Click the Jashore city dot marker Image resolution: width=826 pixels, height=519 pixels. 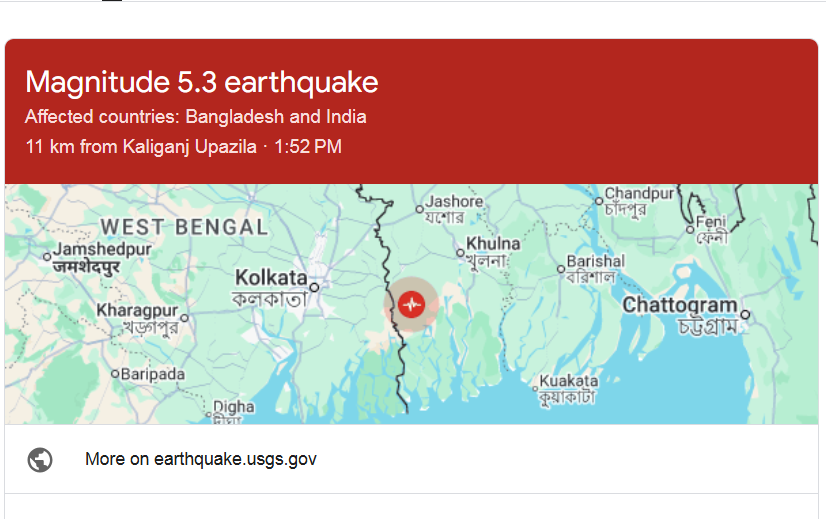pyautogui.click(x=420, y=209)
